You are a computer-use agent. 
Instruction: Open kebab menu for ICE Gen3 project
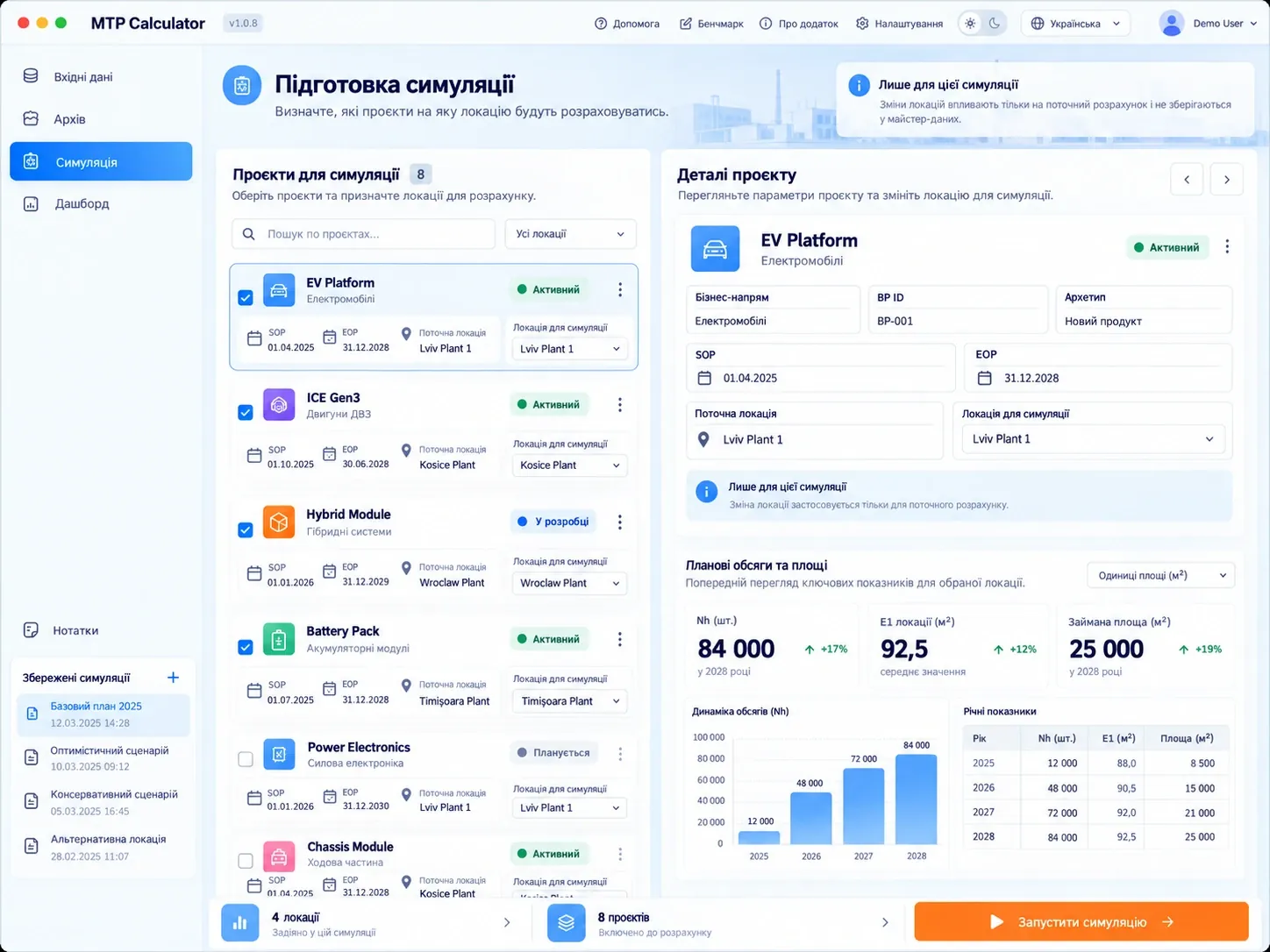coord(620,405)
